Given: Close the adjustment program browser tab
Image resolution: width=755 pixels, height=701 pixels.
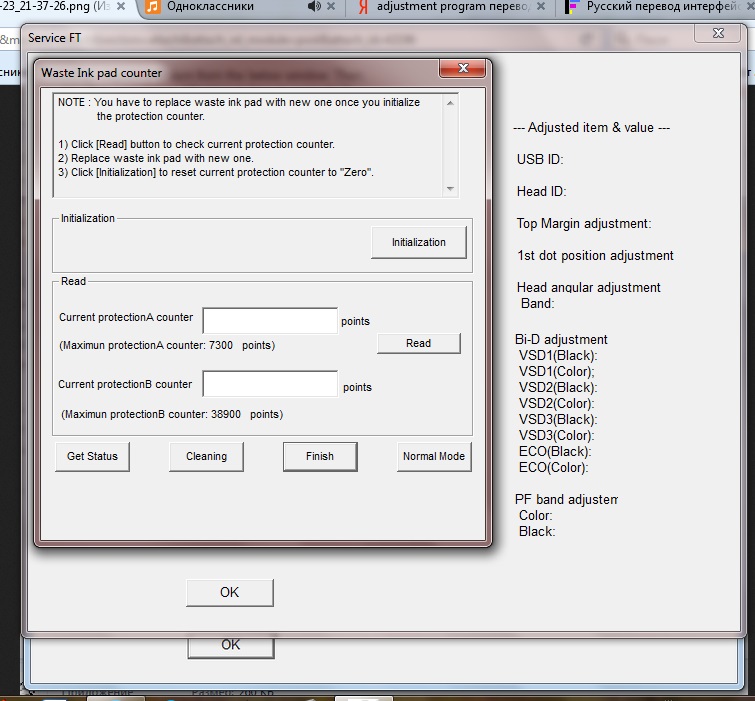Looking at the screenshot, I should [541, 6].
